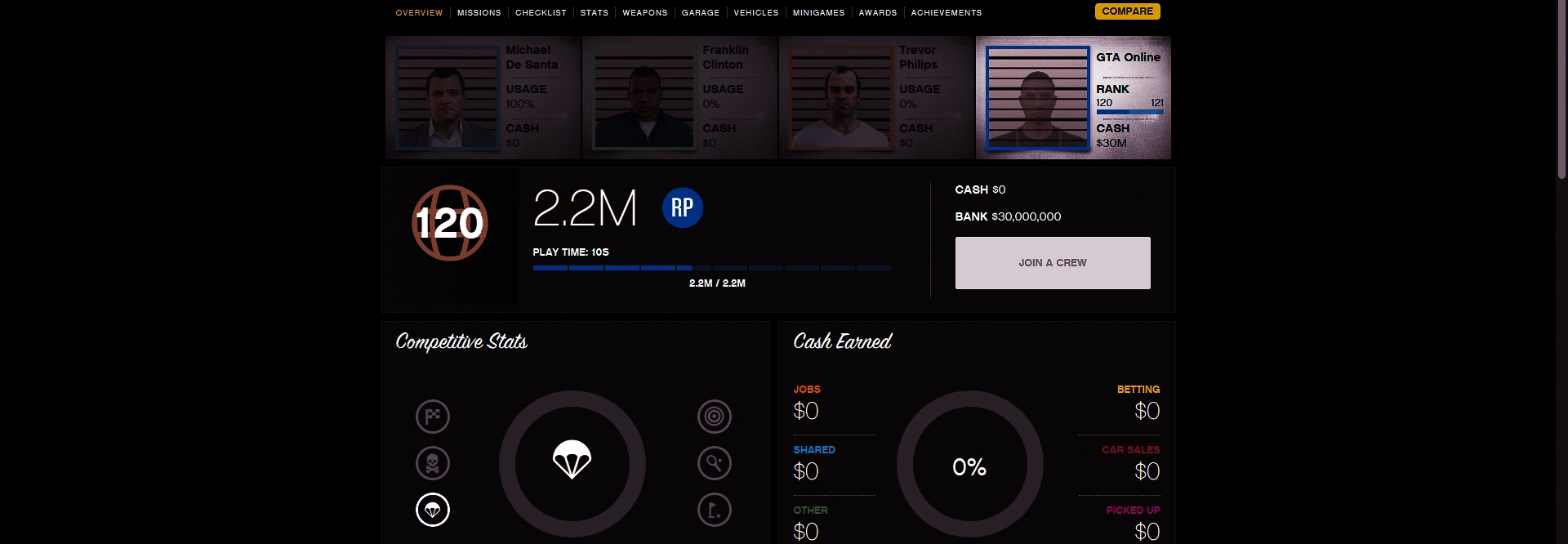Click the OTHER cash label
This screenshot has width=1568, height=544.
[810, 511]
